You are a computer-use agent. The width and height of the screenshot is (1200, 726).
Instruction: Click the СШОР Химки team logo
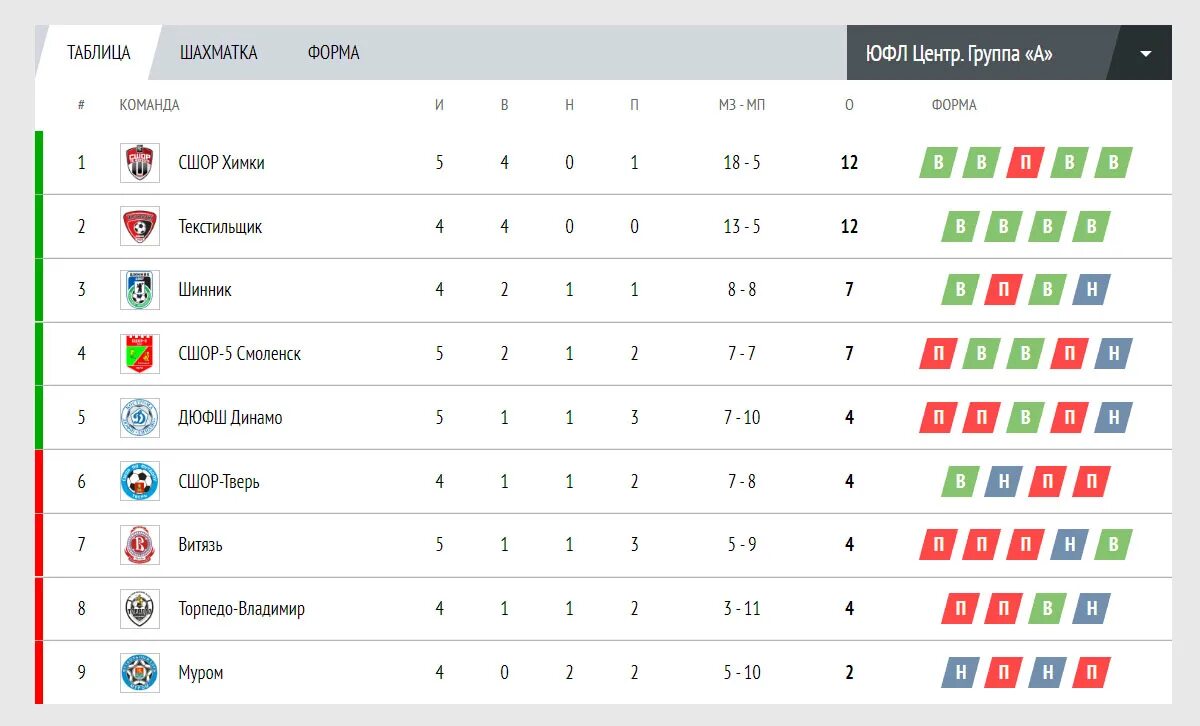tap(140, 163)
